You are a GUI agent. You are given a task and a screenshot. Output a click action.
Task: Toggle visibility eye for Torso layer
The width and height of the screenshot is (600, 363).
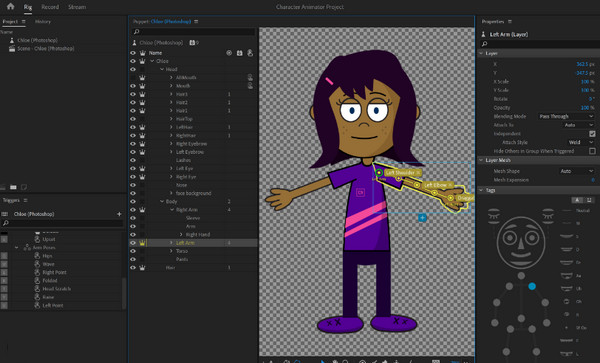point(133,251)
